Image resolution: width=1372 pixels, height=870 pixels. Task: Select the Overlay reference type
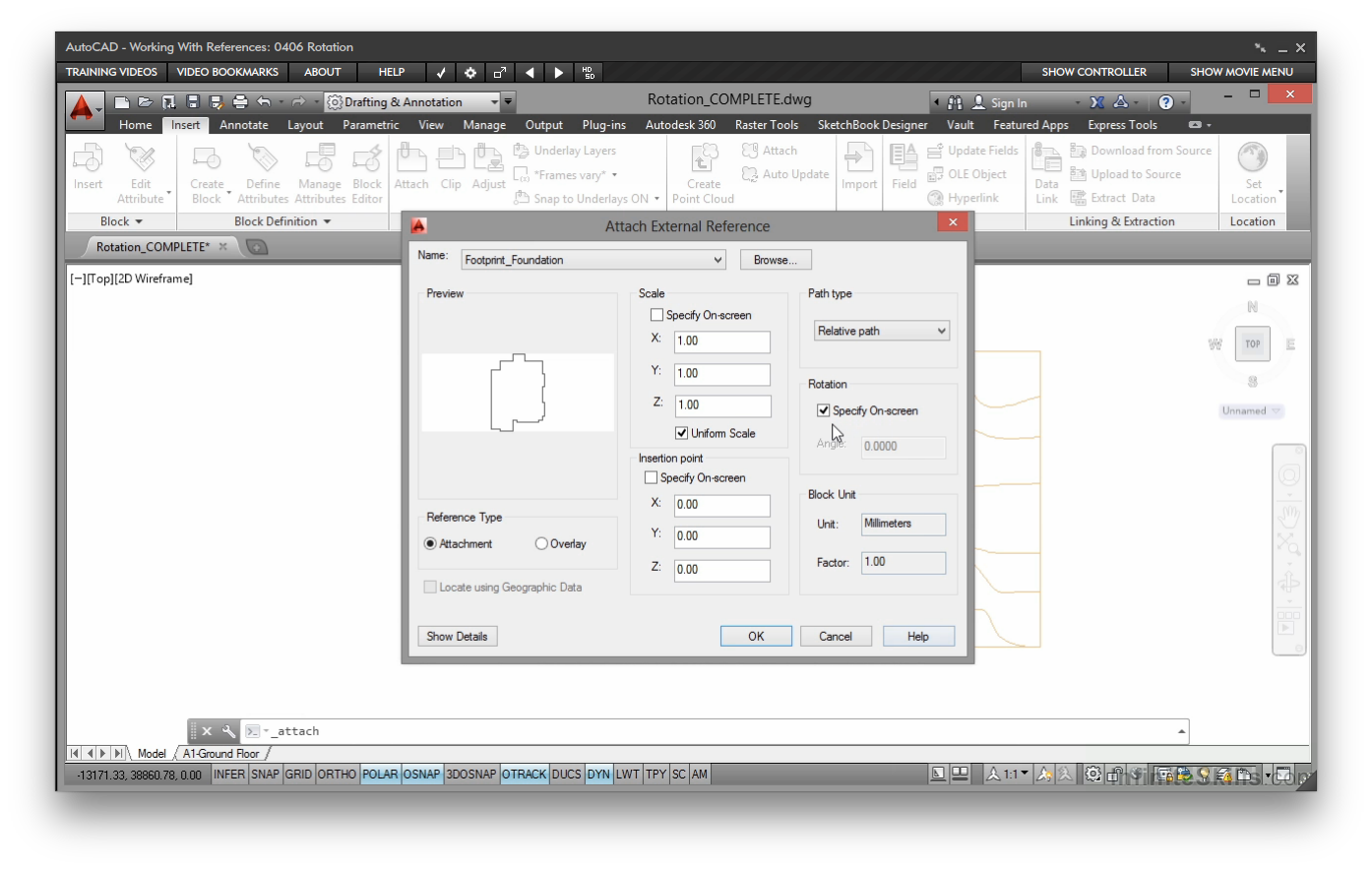pos(541,543)
